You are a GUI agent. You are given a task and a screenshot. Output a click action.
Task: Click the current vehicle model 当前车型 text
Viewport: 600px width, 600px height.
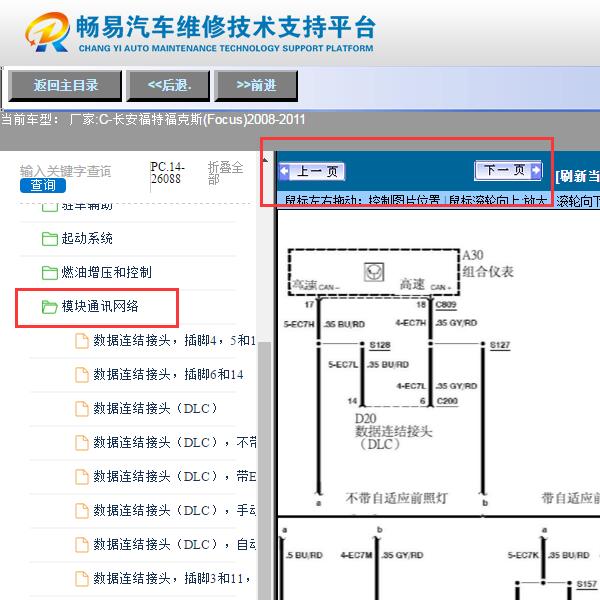(153, 119)
